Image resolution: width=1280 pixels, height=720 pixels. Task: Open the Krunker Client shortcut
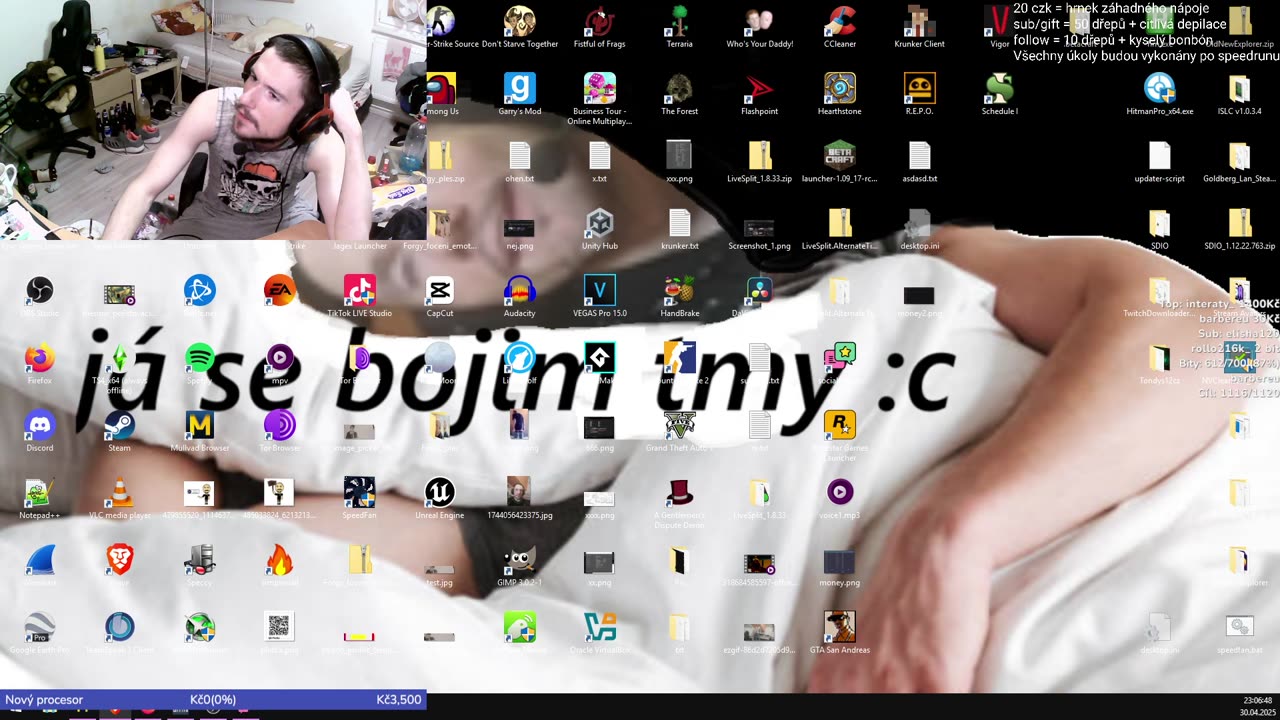[920, 26]
